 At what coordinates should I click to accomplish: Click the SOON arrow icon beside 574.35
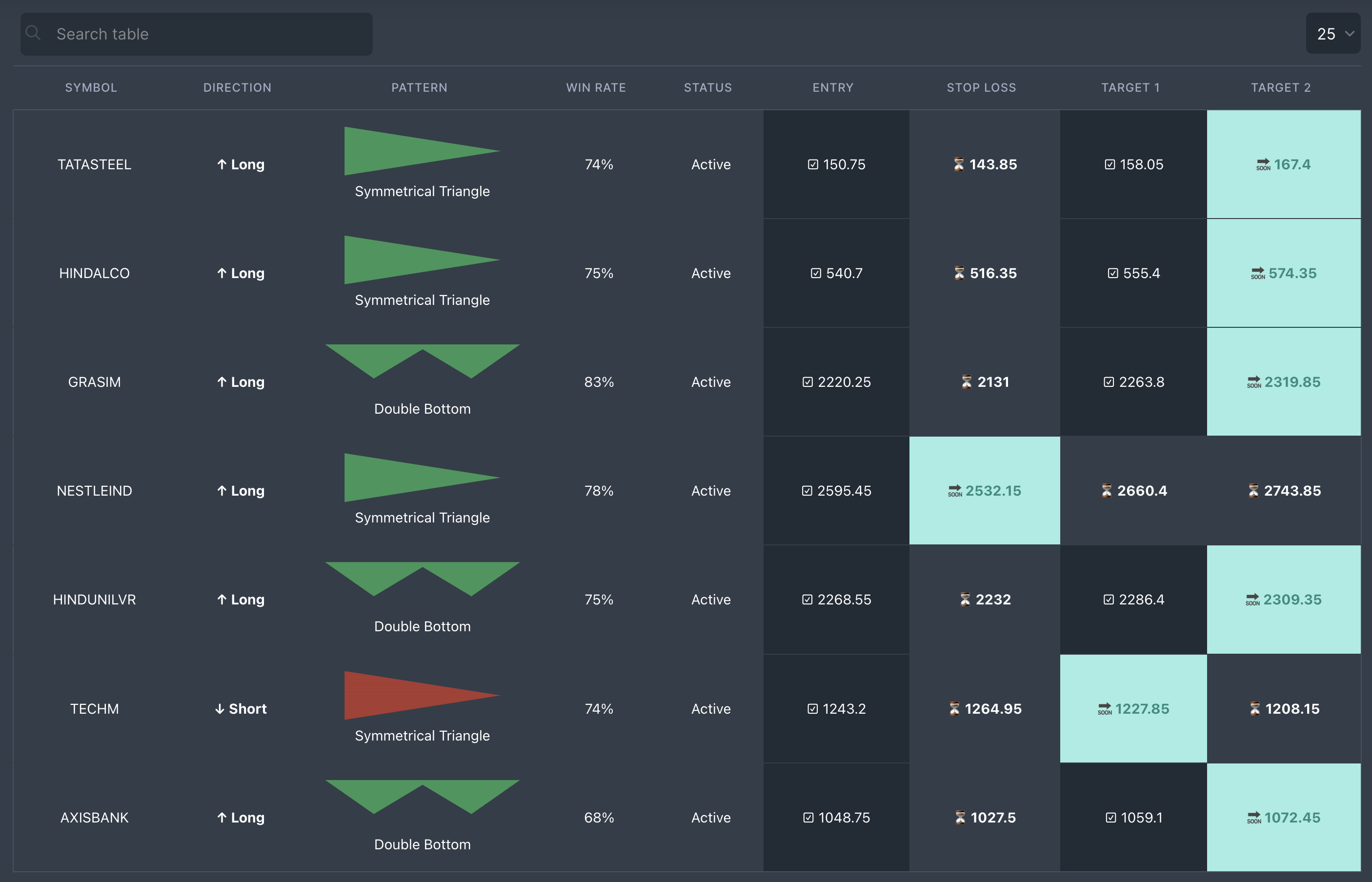click(1258, 274)
